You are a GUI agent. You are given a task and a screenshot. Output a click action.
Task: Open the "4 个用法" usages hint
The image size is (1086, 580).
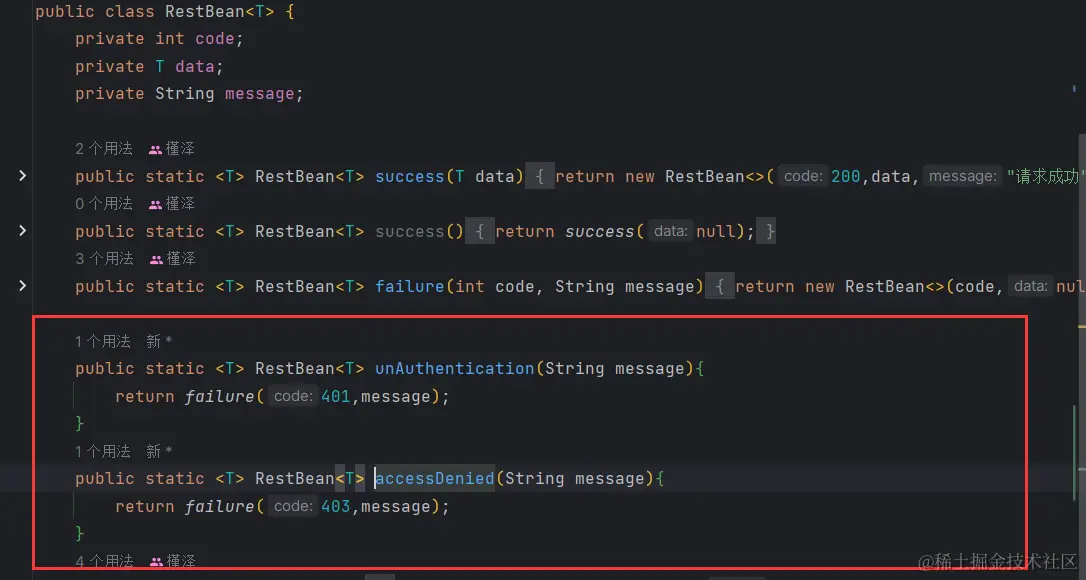point(104,561)
